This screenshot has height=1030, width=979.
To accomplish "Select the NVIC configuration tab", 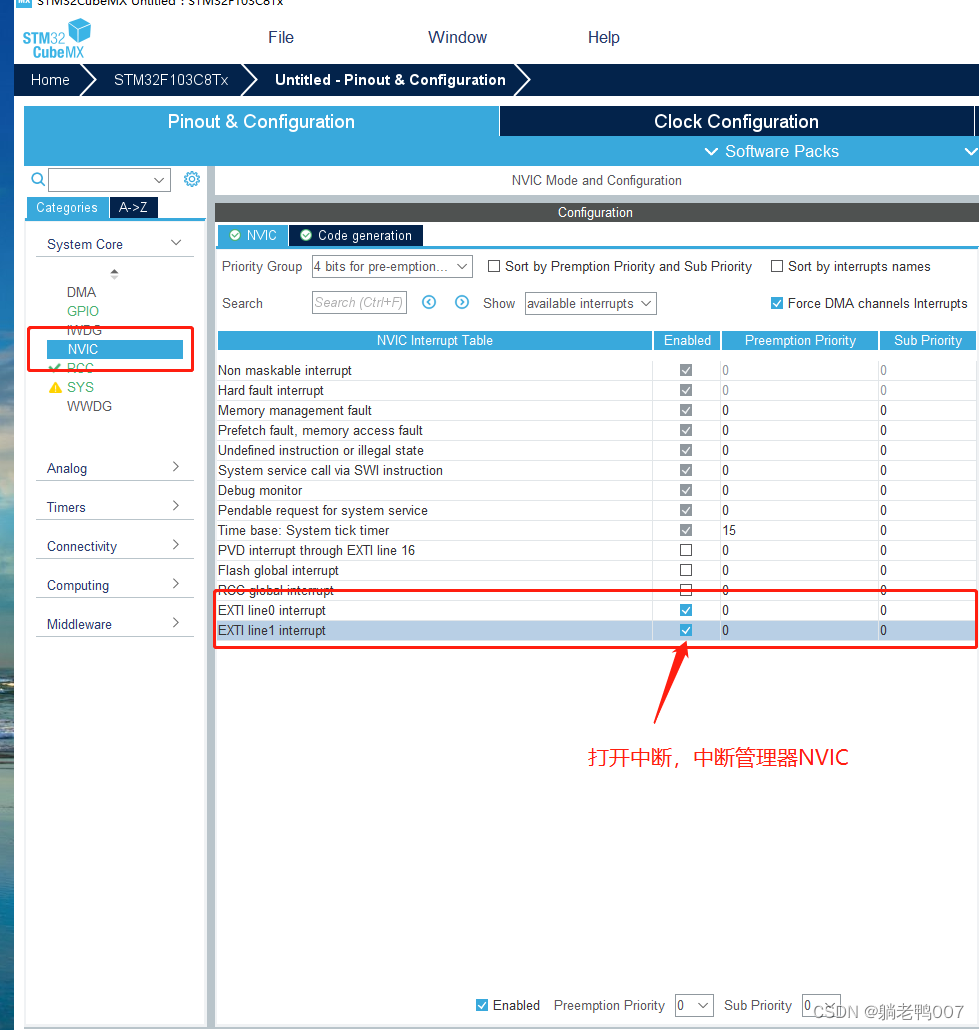I will pyautogui.click(x=252, y=235).
